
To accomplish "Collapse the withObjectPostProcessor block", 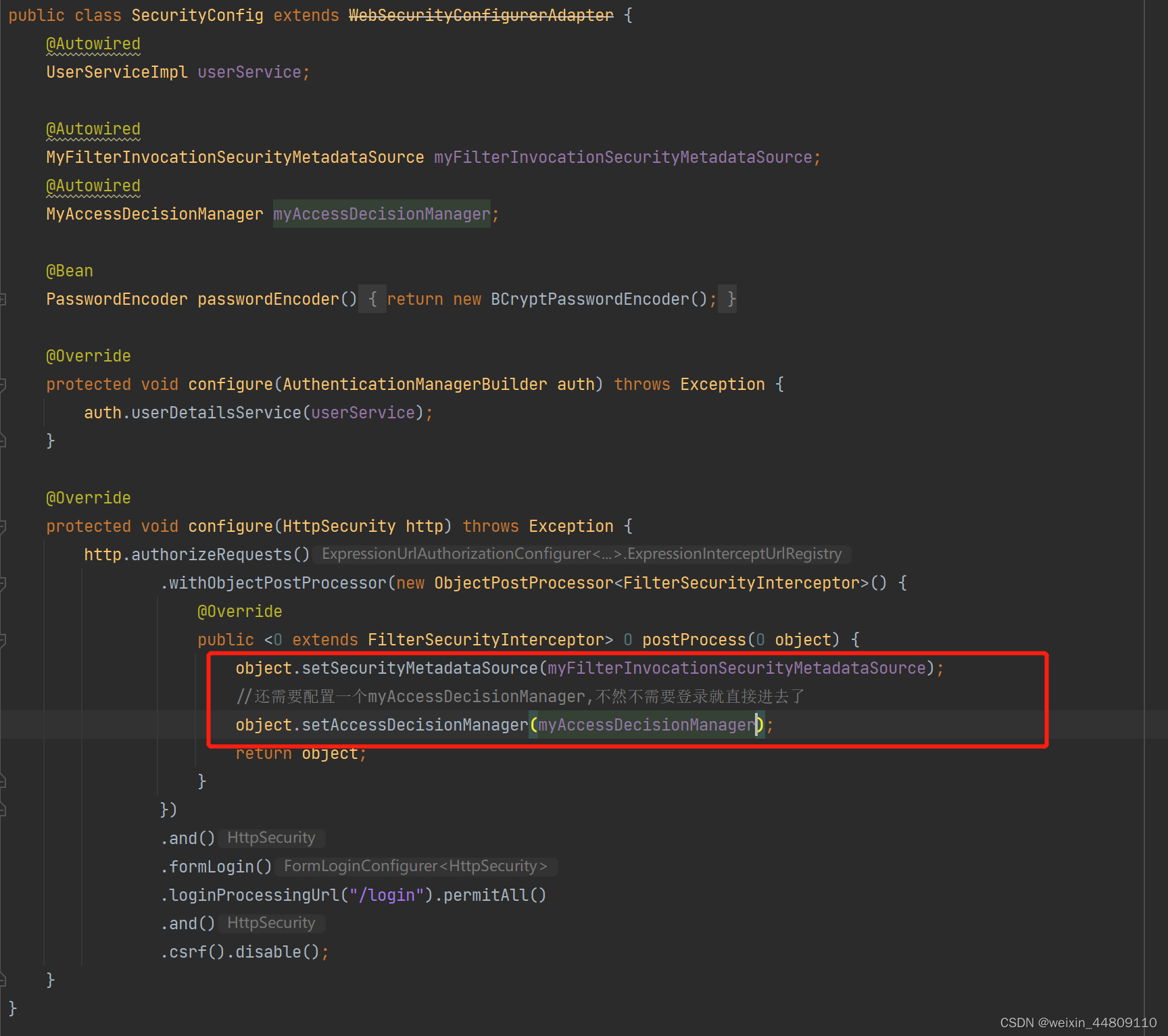I will click(4, 584).
